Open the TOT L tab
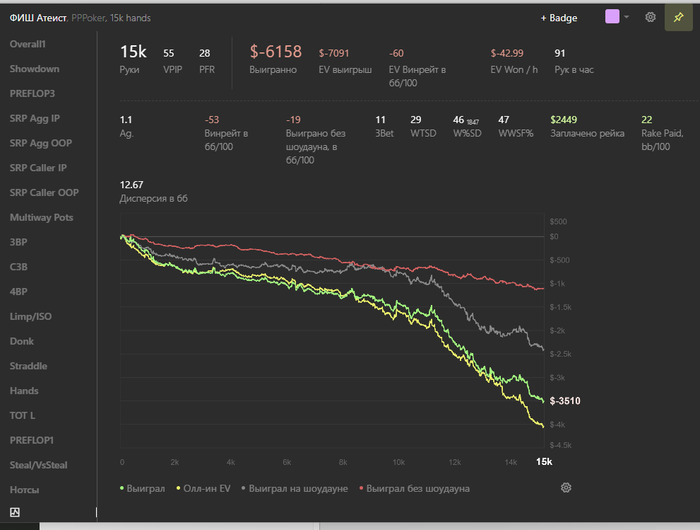Screen dimensions: 700x530 point(22,416)
